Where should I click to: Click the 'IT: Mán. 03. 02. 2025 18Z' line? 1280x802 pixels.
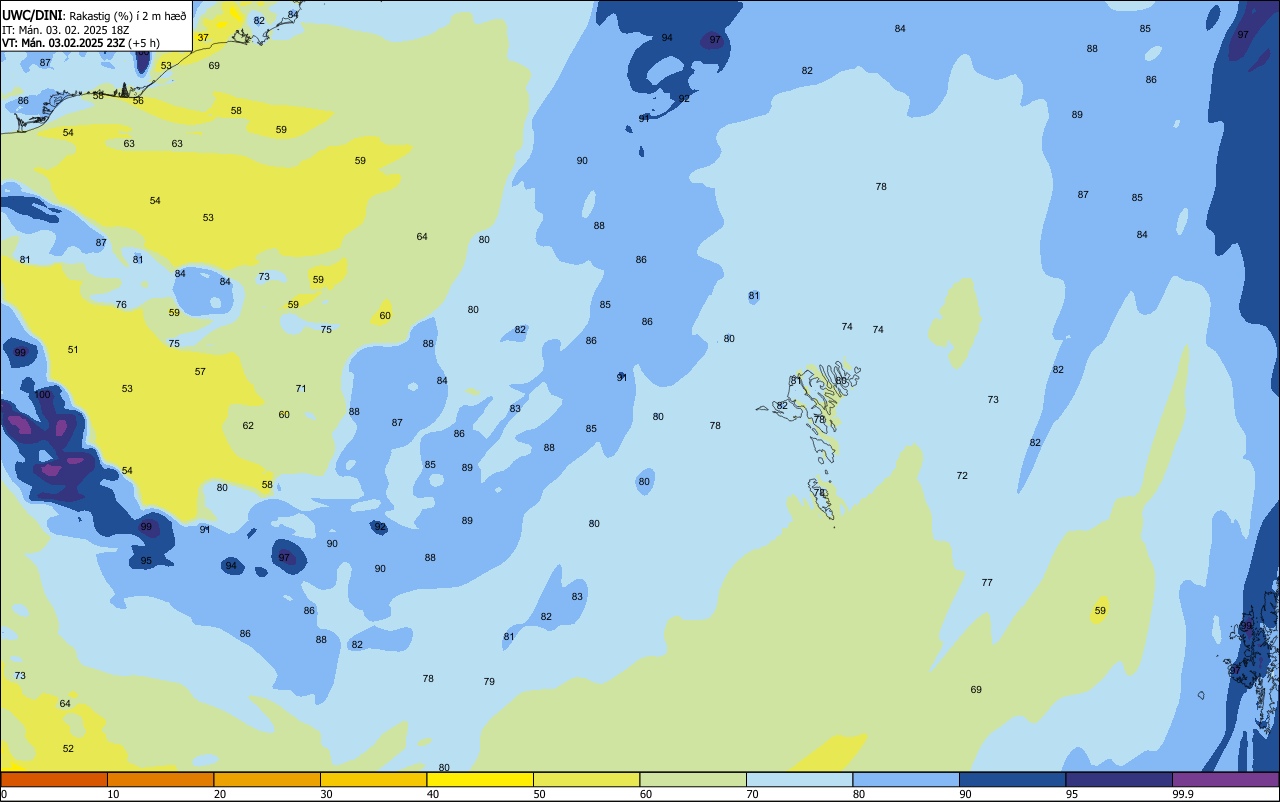(x=65, y=30)
